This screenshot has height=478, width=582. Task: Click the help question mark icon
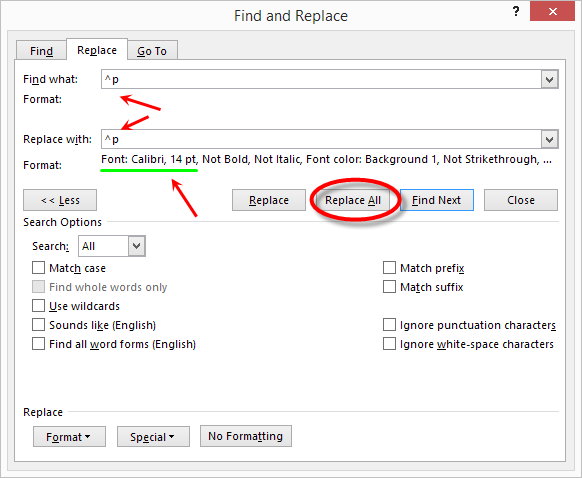pyautogui.click(x=516, y=12)
